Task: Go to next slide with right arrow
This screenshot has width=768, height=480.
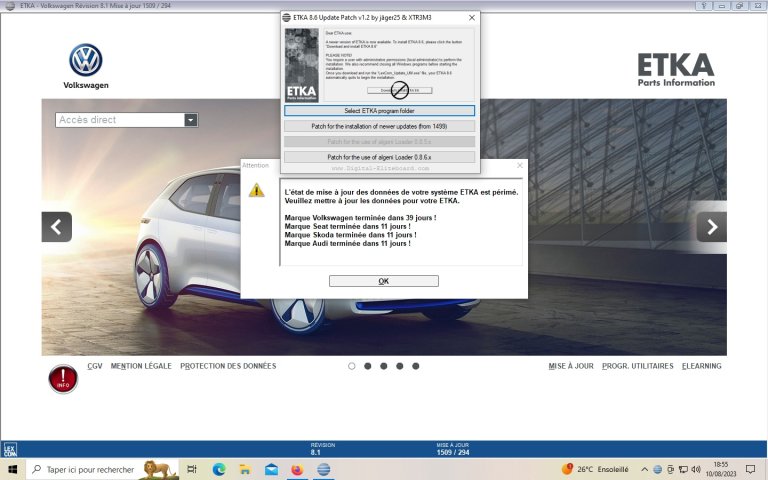Action: [x=712, y=227]
